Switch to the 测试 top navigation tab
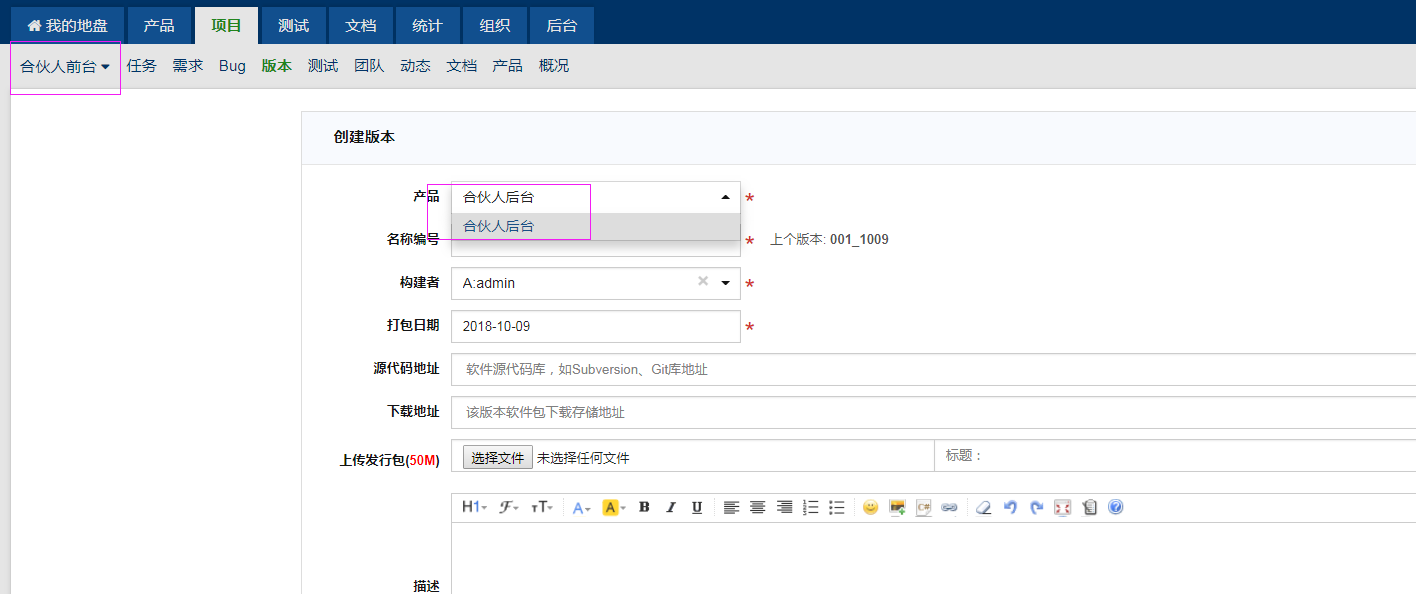This screenshot has height=594, width=1416. 293,25
